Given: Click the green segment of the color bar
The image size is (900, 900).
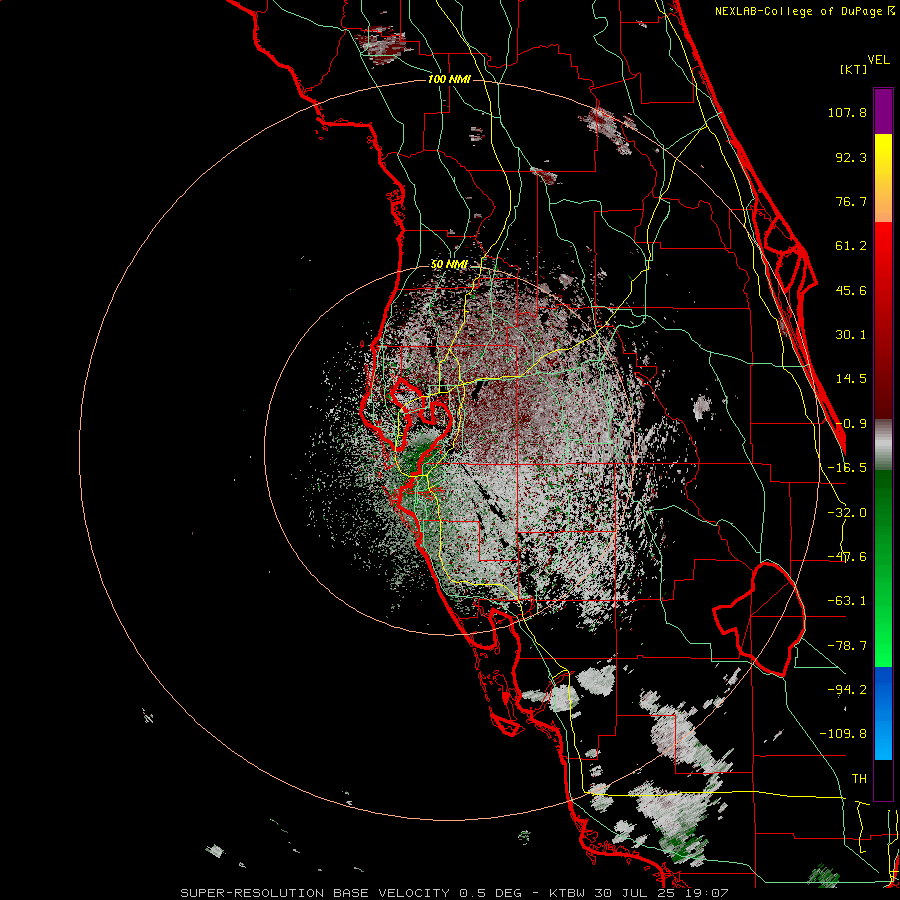Looking at the screenshot, I should pos(883,568).
